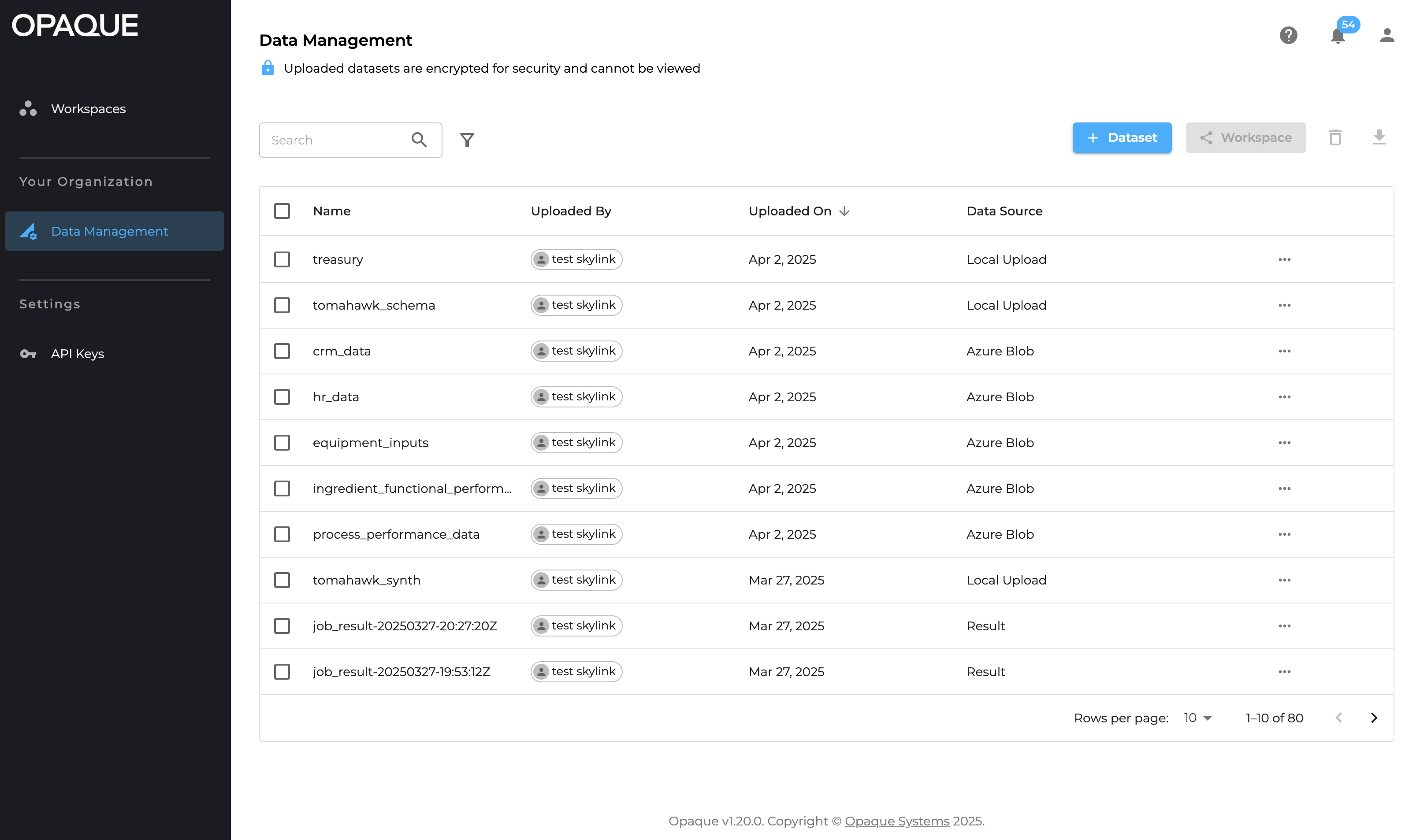
Task: Follow the Opaque Systems footer link
Action: [x=897, y=821]
